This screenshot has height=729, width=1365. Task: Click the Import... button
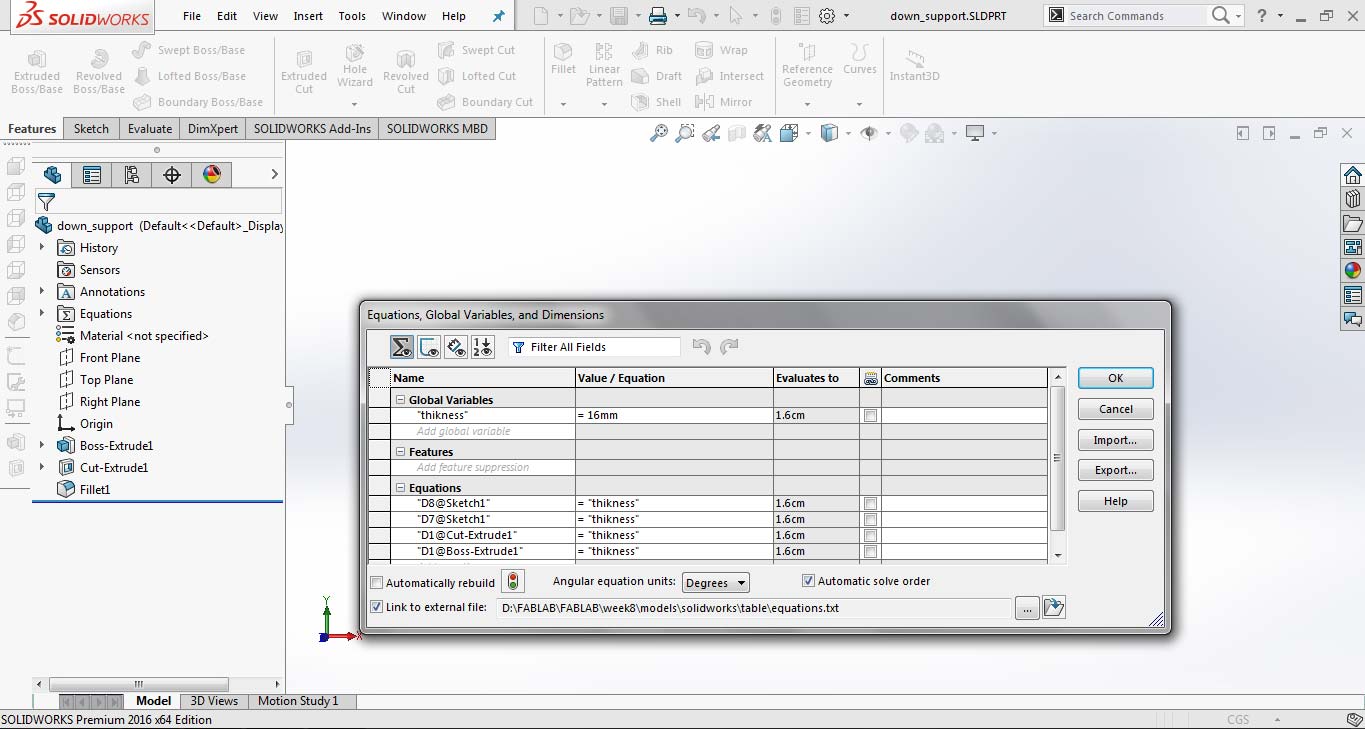1116,440
